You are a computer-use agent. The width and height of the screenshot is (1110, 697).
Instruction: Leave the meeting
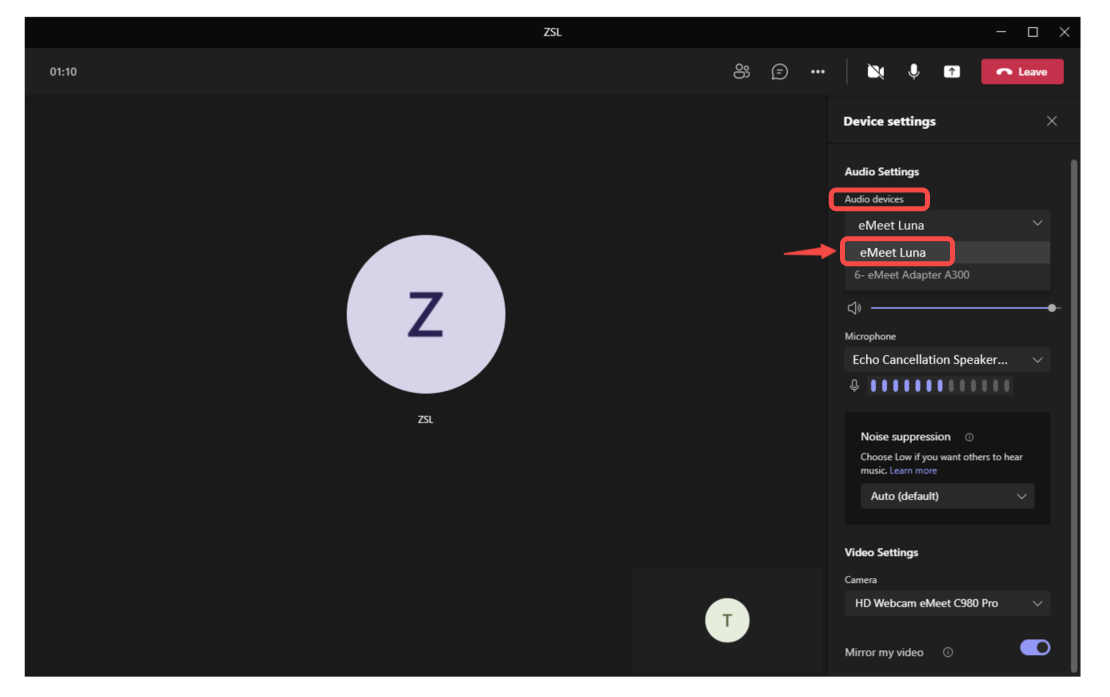1022,72
